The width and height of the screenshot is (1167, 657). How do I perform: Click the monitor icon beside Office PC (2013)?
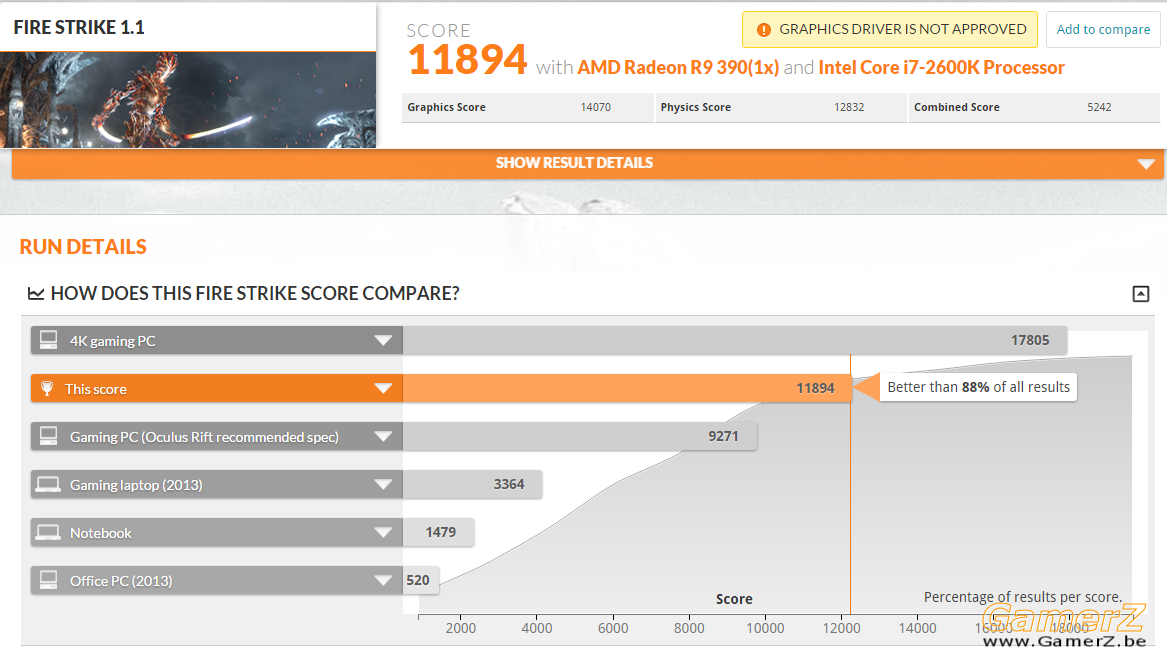tap(48, 580)
